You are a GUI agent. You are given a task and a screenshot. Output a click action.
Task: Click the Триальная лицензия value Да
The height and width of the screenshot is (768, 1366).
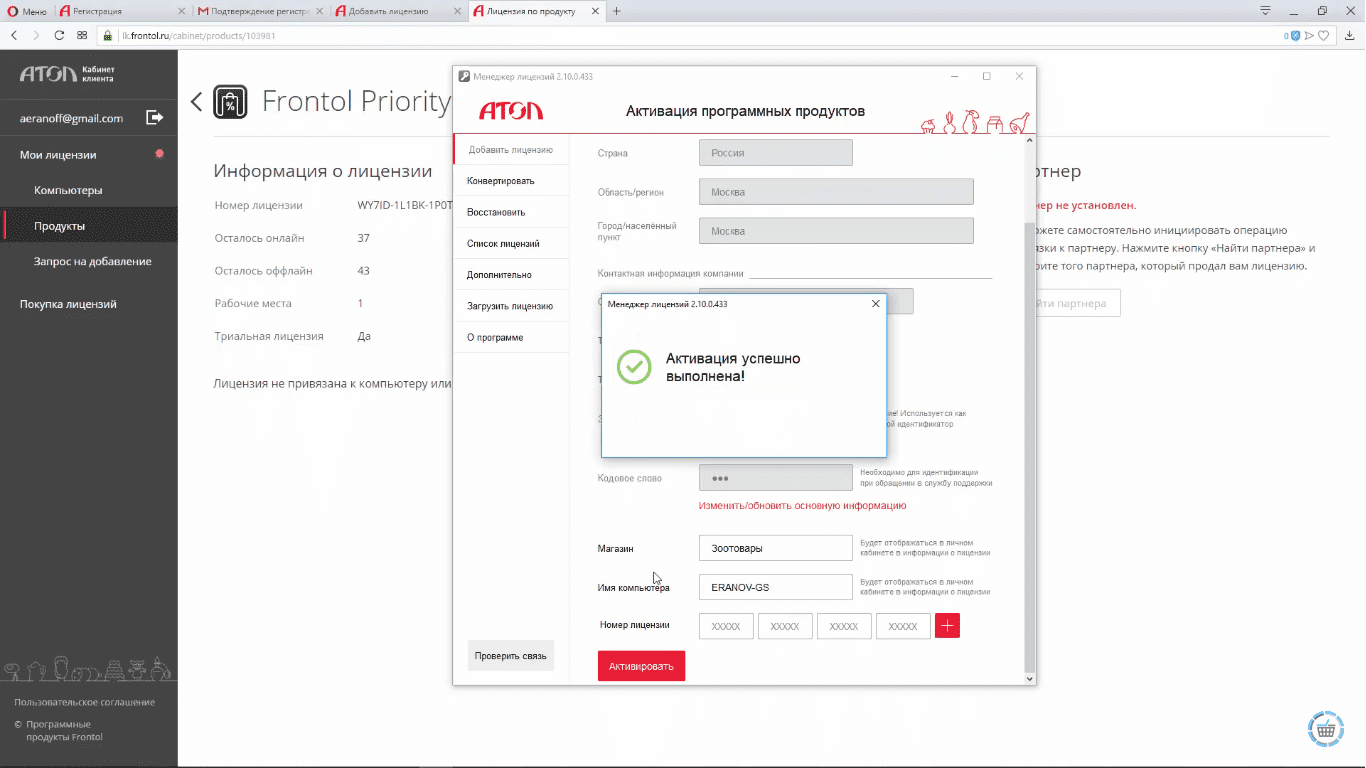[x=364, y=336]
